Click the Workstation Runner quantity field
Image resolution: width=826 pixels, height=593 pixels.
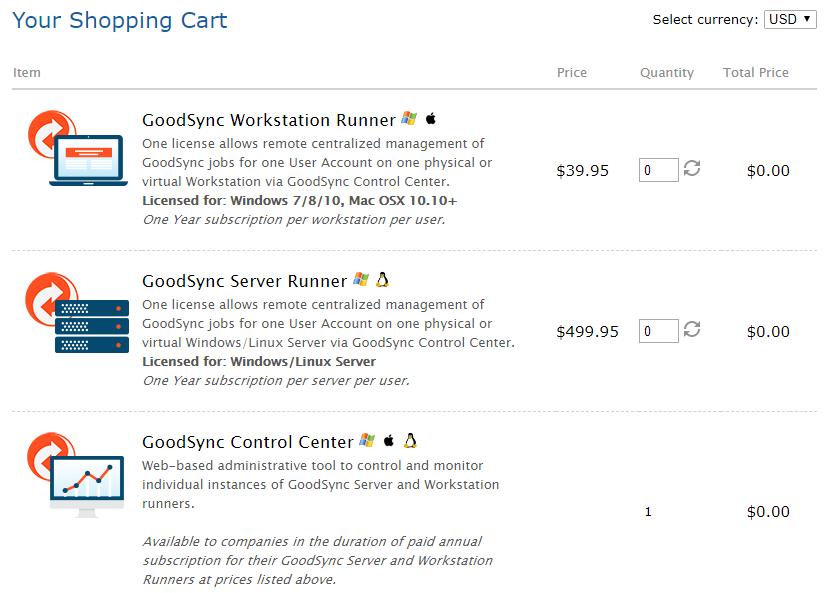point(658,170)
